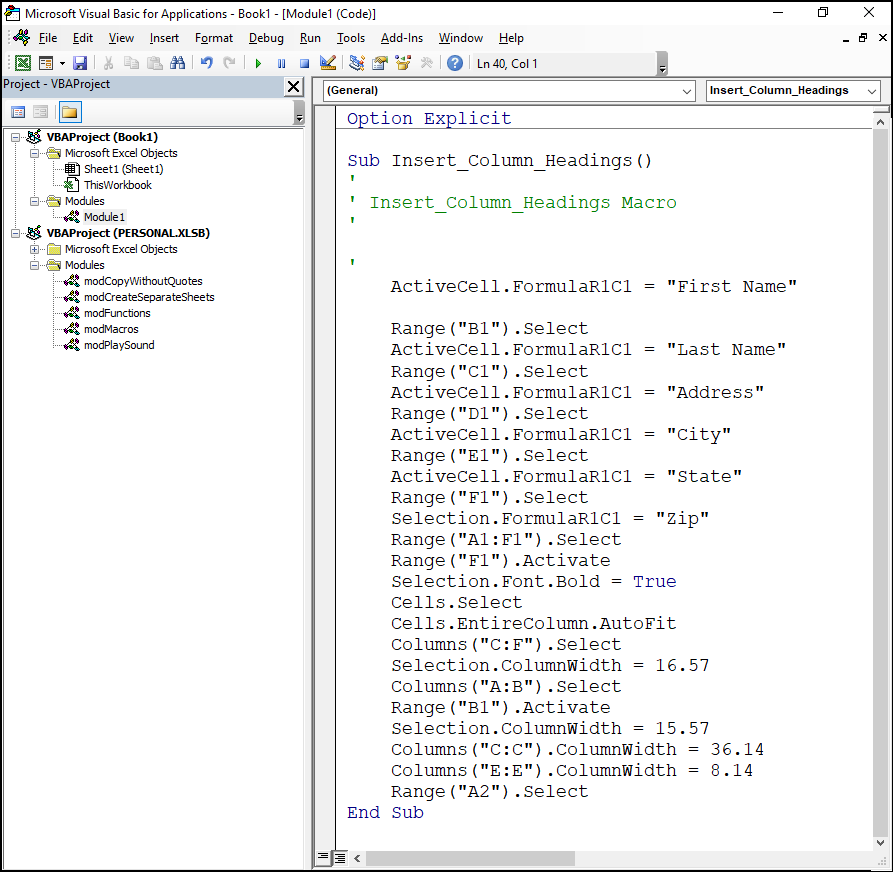
Task: Switch to Procedure View button
Action: click(x=323, y=857)
